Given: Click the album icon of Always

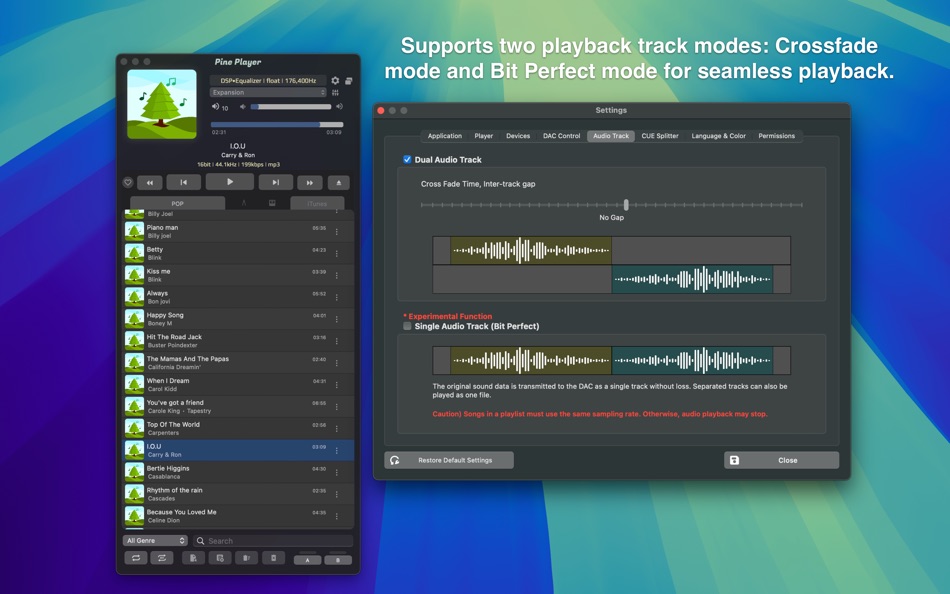Looking at the screenshot, I should (x=135, y=297).
